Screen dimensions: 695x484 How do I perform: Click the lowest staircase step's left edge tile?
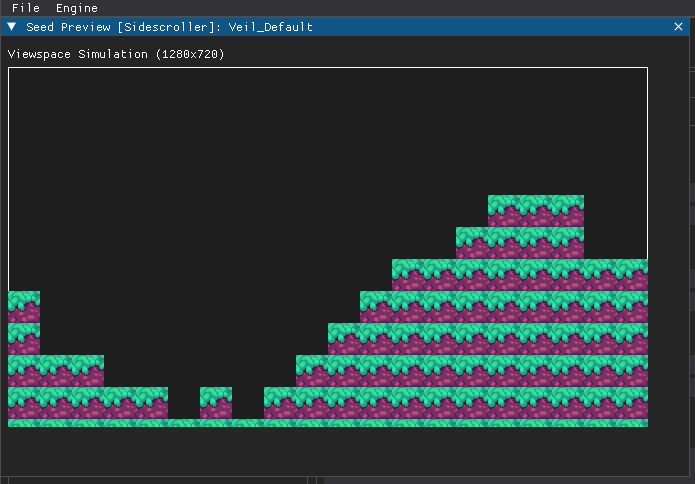click(280, 402)
